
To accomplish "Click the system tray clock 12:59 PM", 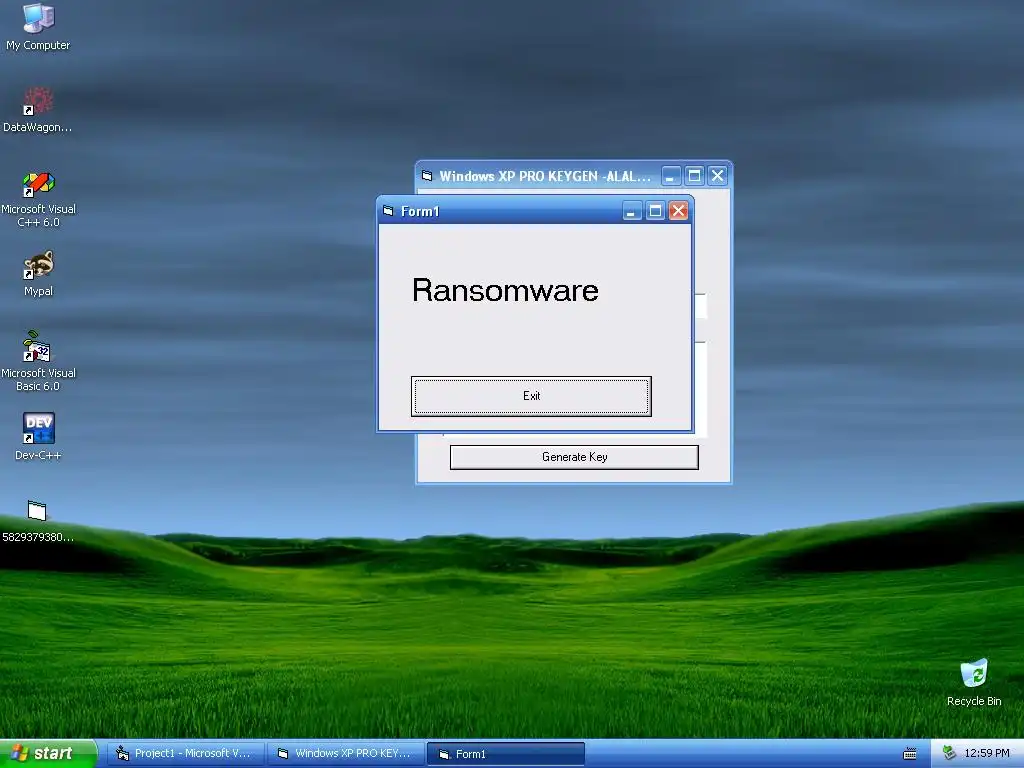I will (987, 754).
